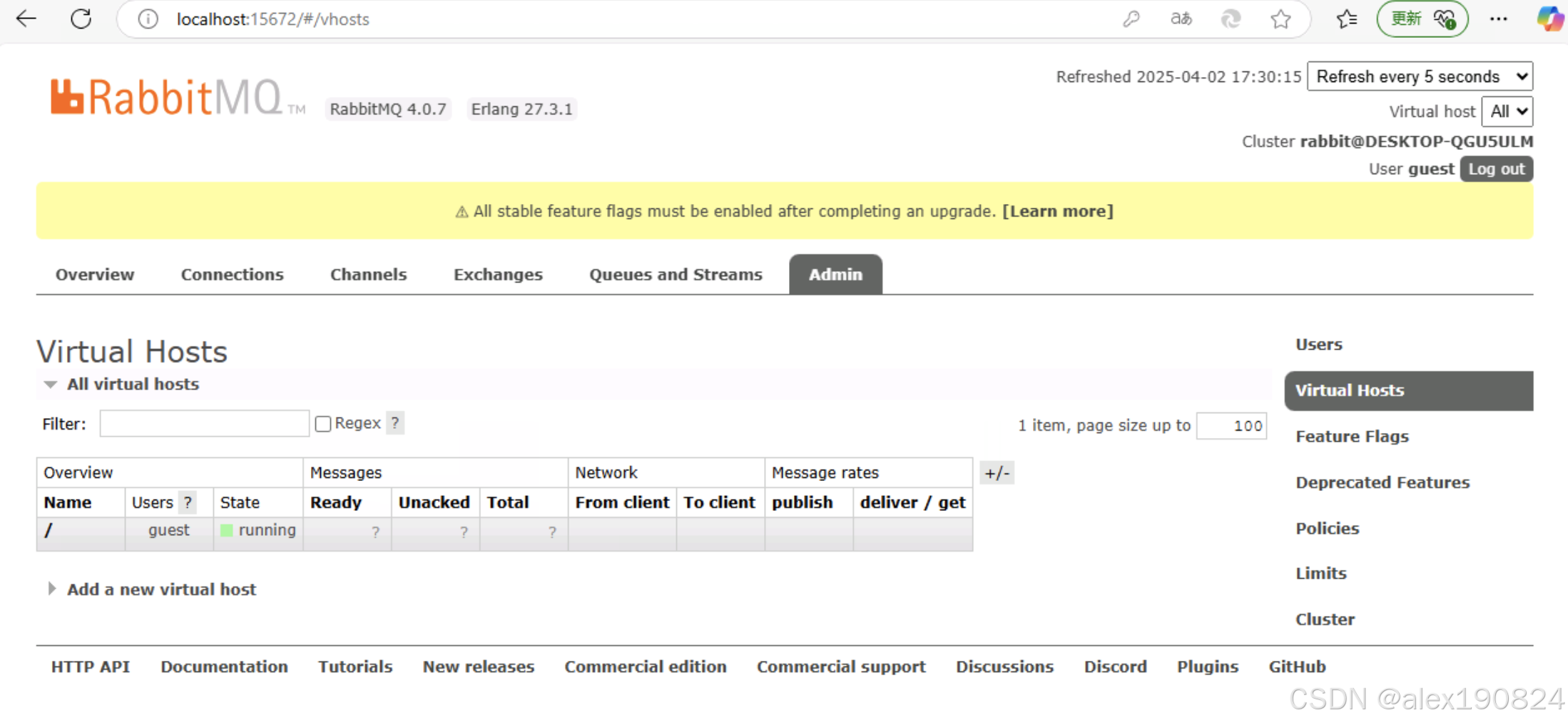The width and height of the screenshot is (1568, 725).
Task: Click the RabbitMQ 4.0.7 version badge
Action: (x=388, y=109)
